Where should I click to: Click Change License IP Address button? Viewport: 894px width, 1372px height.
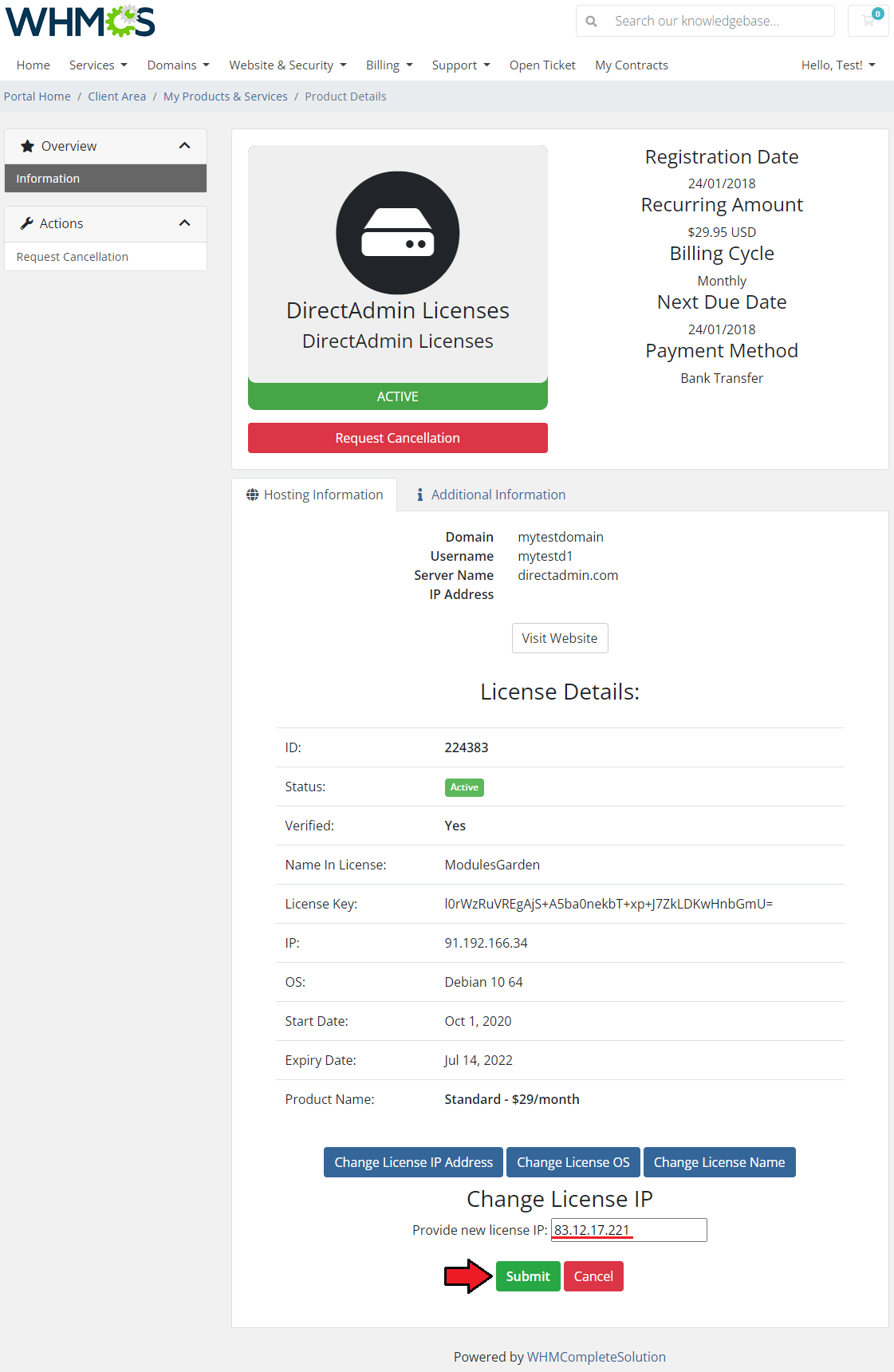point(413,1162)
